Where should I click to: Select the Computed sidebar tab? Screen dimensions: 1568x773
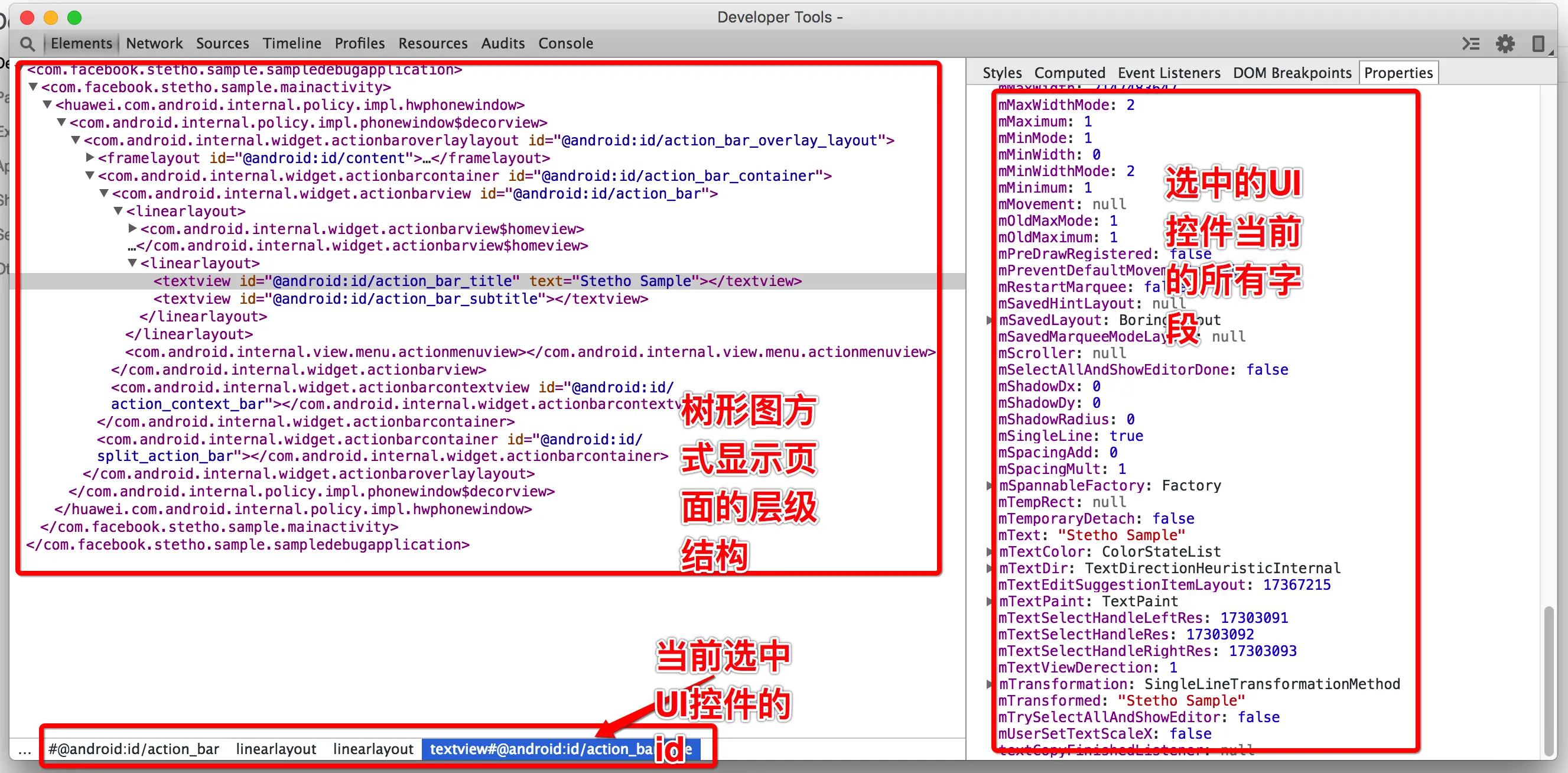pyautogui.click(x=1069, y=73)
